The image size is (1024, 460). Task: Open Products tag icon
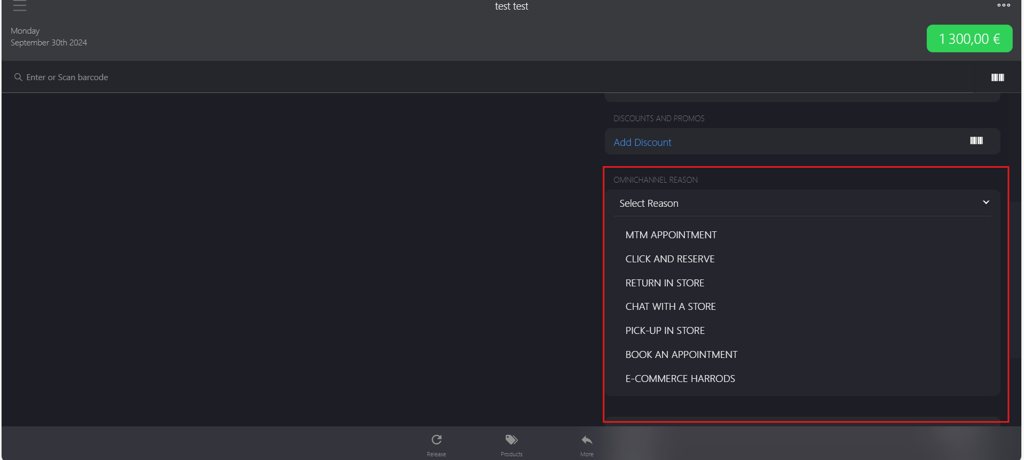click(x=511, y=440)
